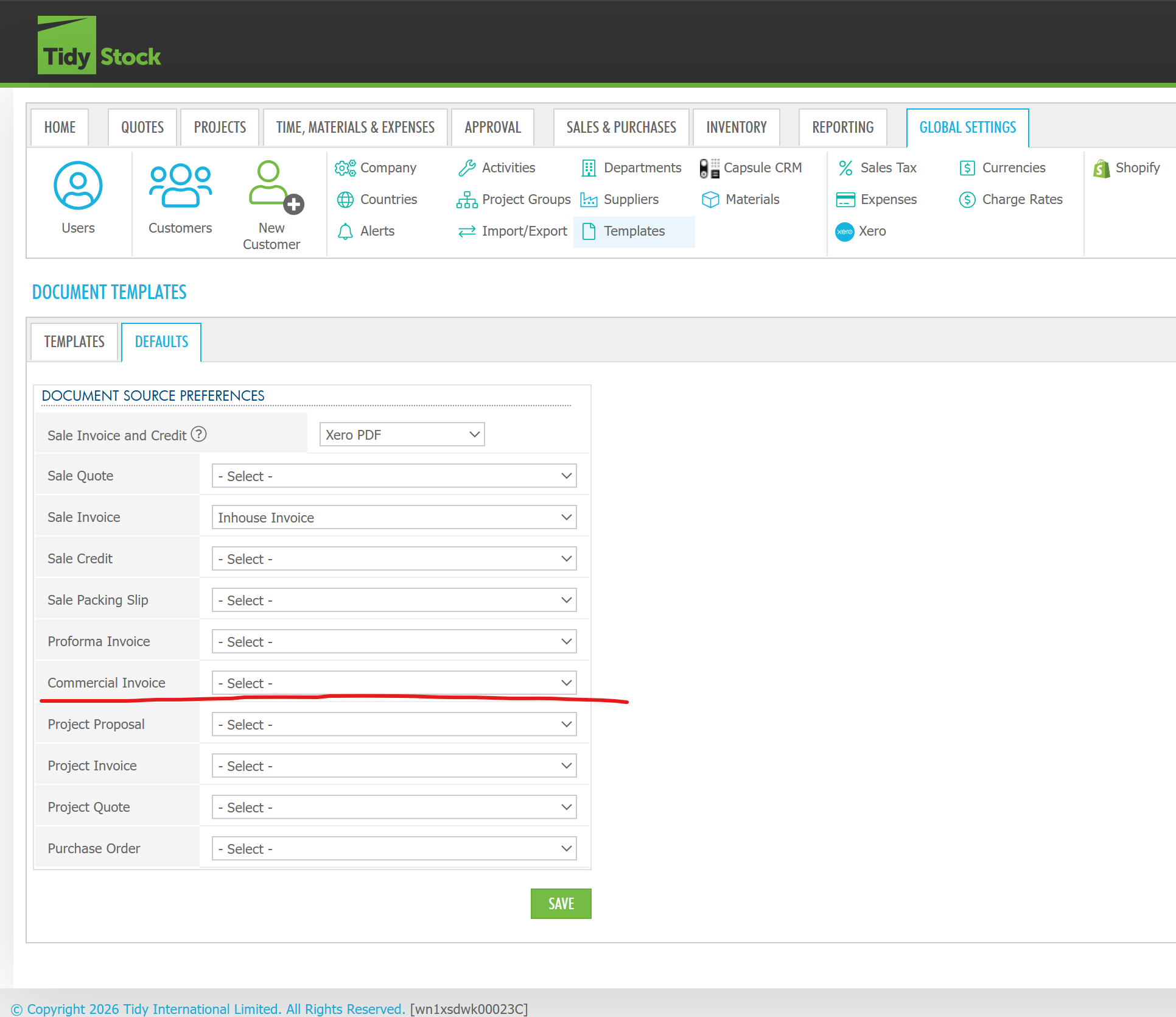This screenshot has height=1017, width=1176.
Task: Open Sale Invoice and Credit dropdown
Action: point(402,435)
